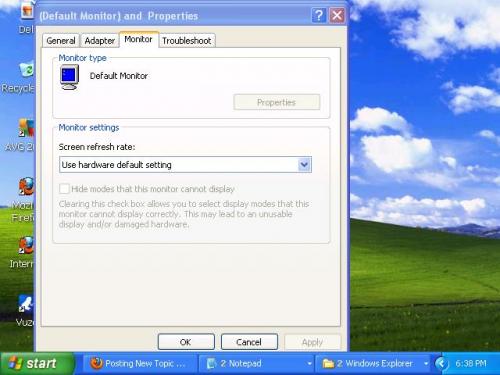
Task: Expand the Windows Explorer taskbar group arrow
Action: (x=426, y=363)
